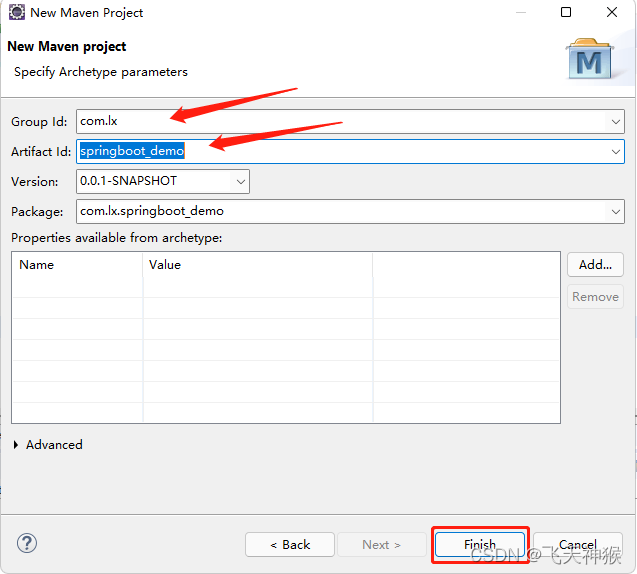This screenshot has width=637, height=574.
Task: Maximize the New Maven Project window
Action: [x=566, y=12]
